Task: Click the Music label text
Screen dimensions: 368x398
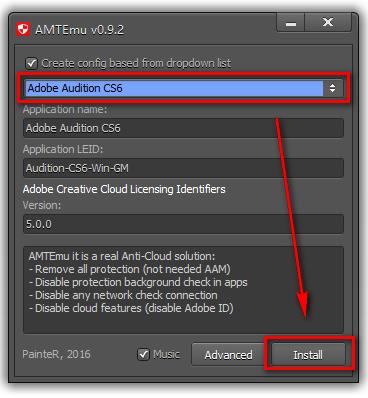Action: tap(166, 354)
